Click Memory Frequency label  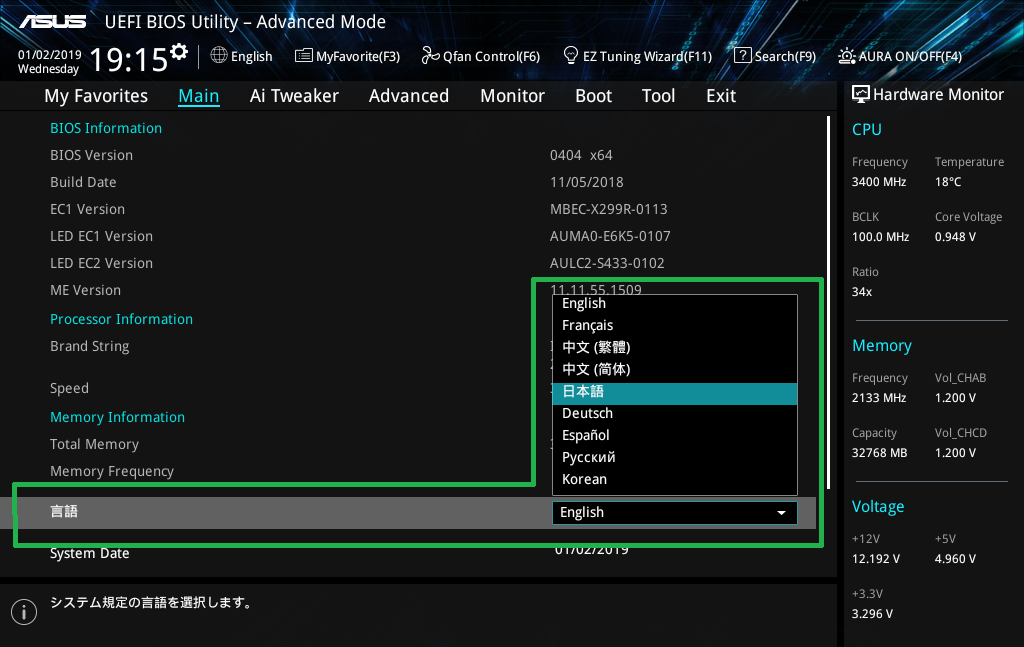112,471
